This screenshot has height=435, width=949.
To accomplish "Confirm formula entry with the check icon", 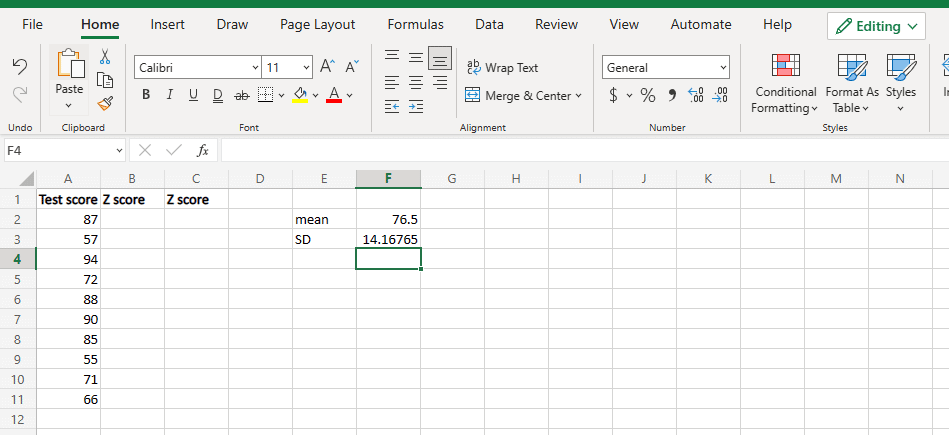I will tap(174, 150).
